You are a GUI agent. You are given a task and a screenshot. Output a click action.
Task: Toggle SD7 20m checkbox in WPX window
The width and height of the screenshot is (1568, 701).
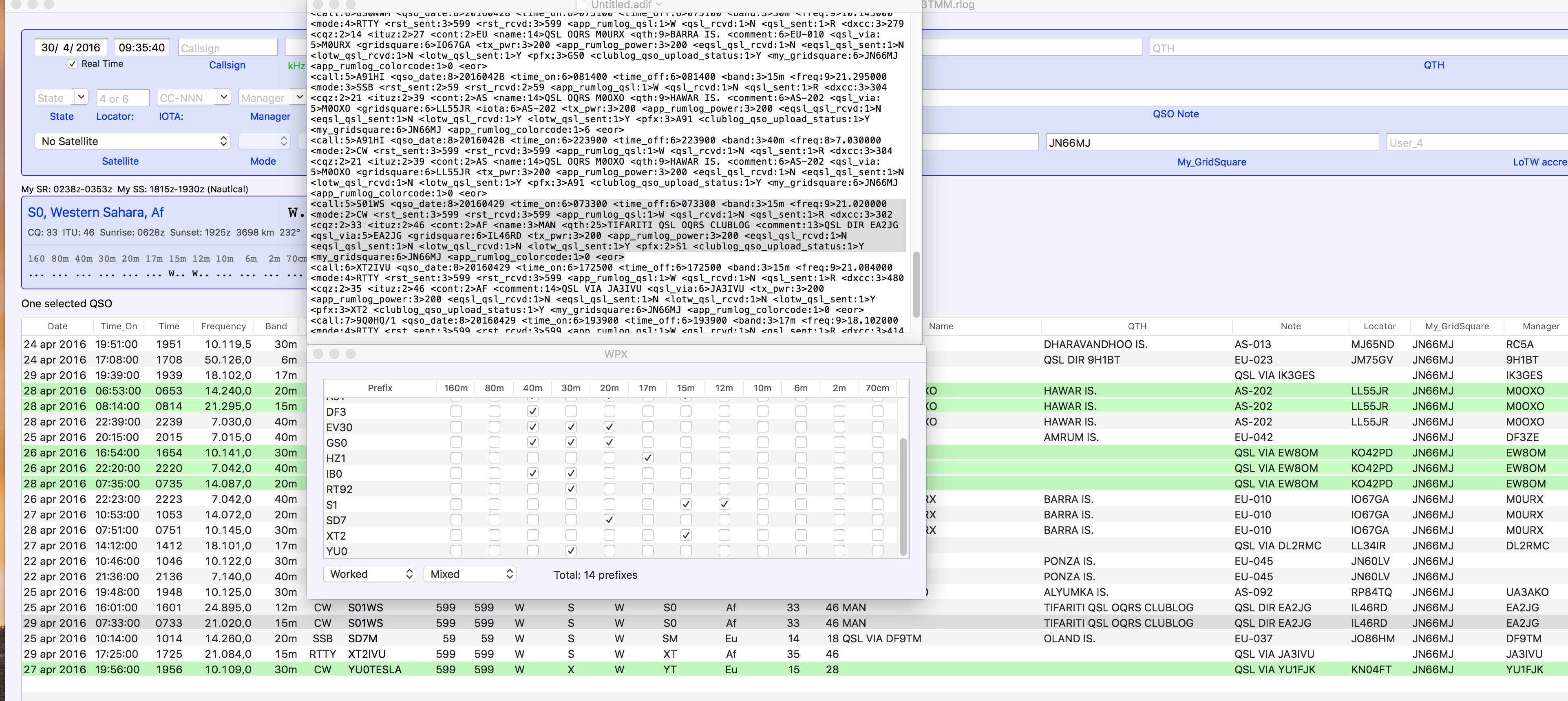[610, 520]
